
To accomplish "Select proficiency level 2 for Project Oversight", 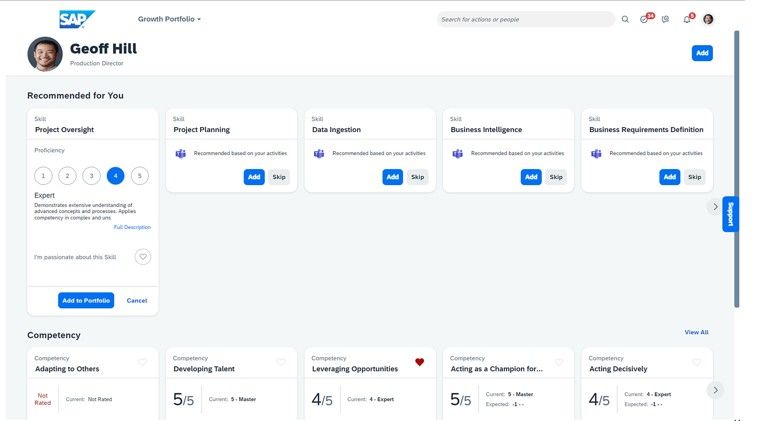I will (67, 176).
